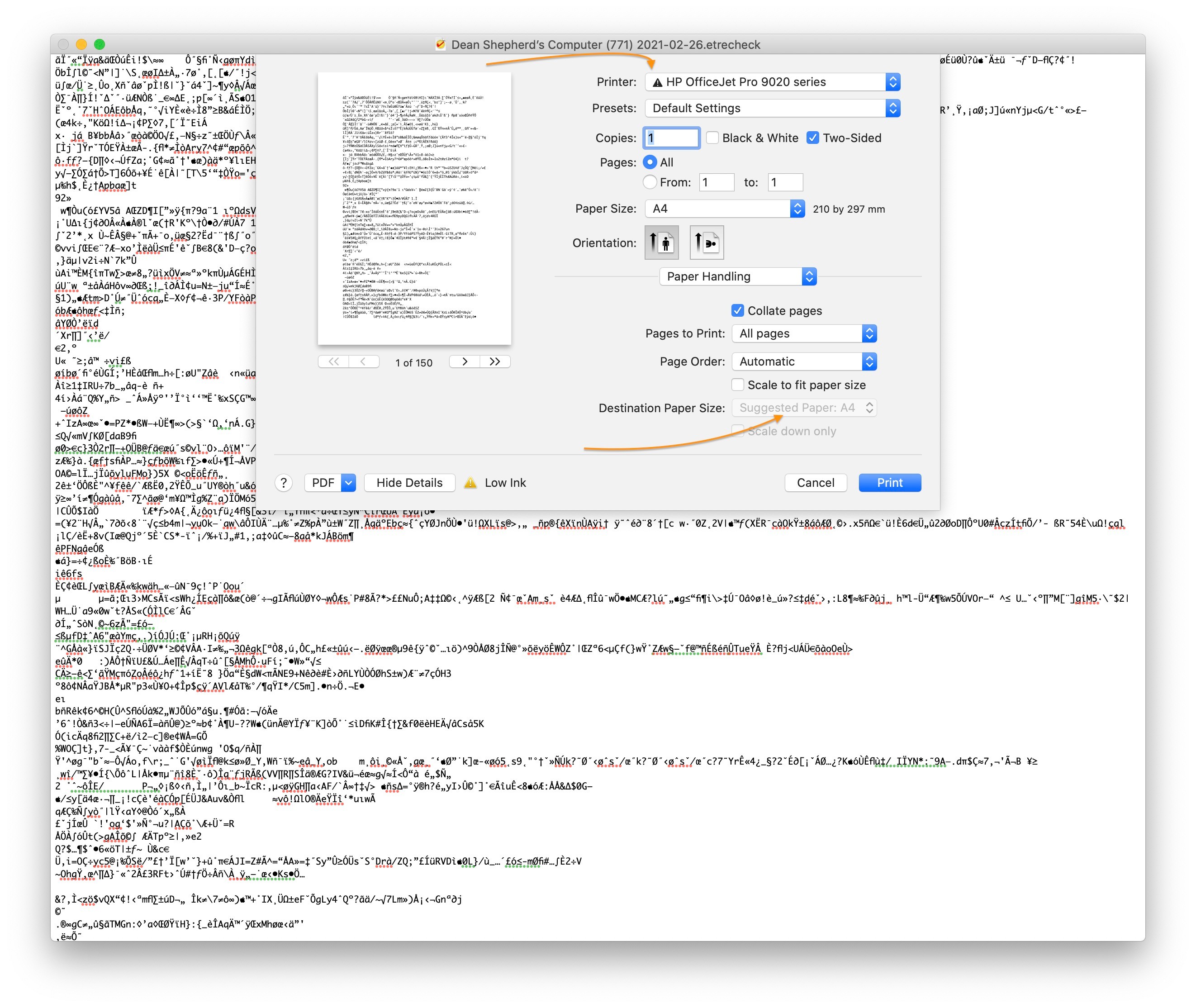Click the help question mark button
The height and width of the screenshot is (1008, 1196).
tap(284, 483)
